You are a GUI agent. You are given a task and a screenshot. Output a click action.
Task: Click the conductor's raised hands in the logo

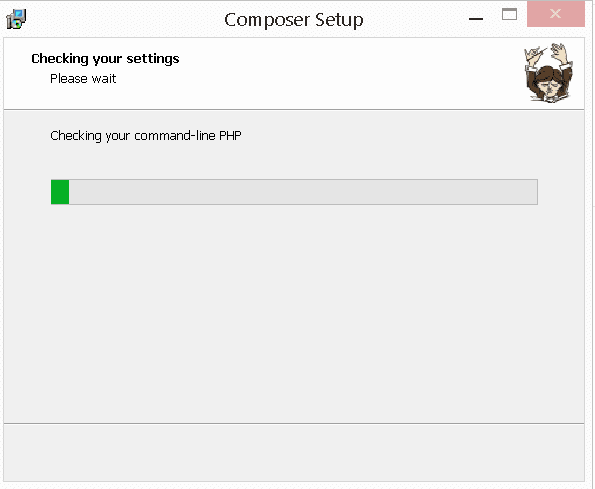pyautogui.click(x=549, y=54)
